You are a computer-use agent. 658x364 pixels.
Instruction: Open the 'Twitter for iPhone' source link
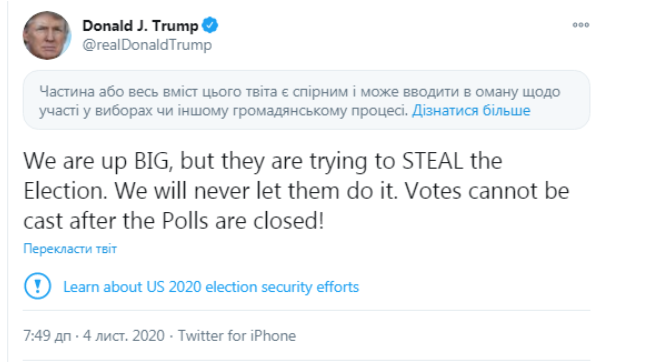pyautogui.click(x=237, y=335)
